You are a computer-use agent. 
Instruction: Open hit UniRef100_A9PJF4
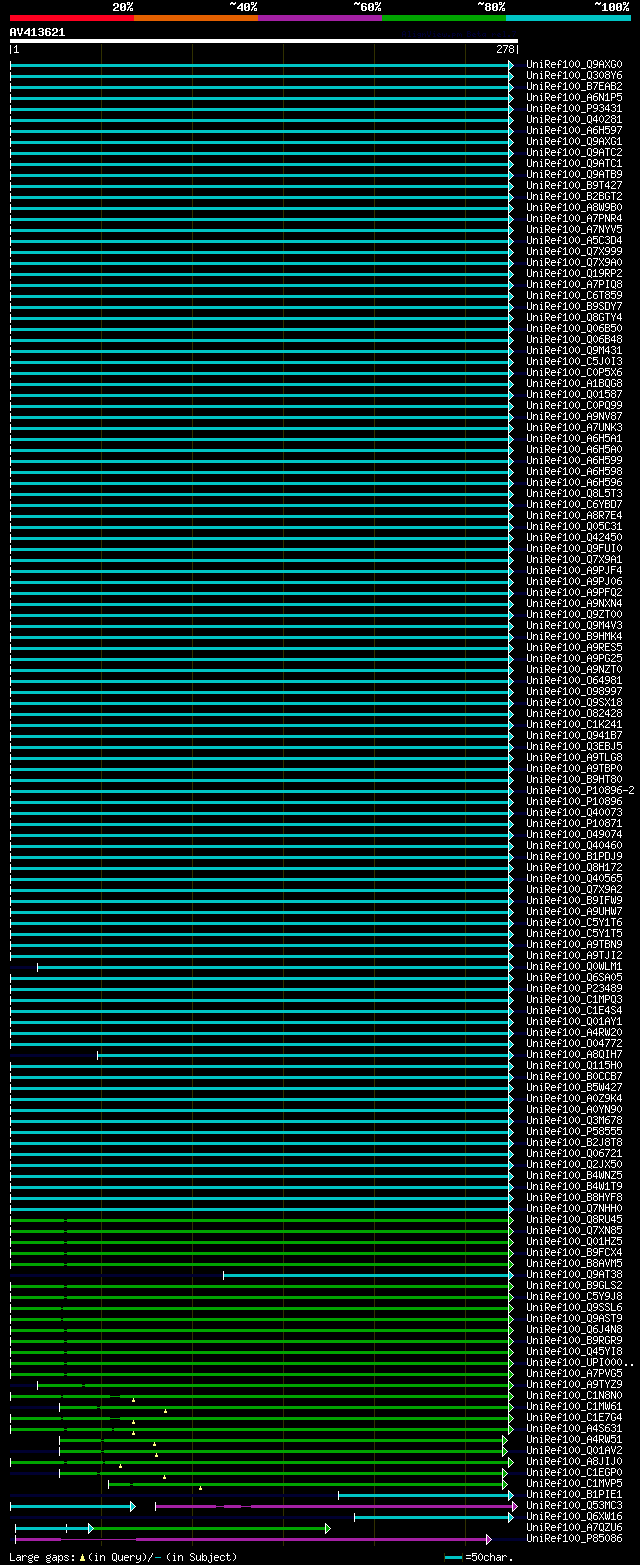coord(574,570)
